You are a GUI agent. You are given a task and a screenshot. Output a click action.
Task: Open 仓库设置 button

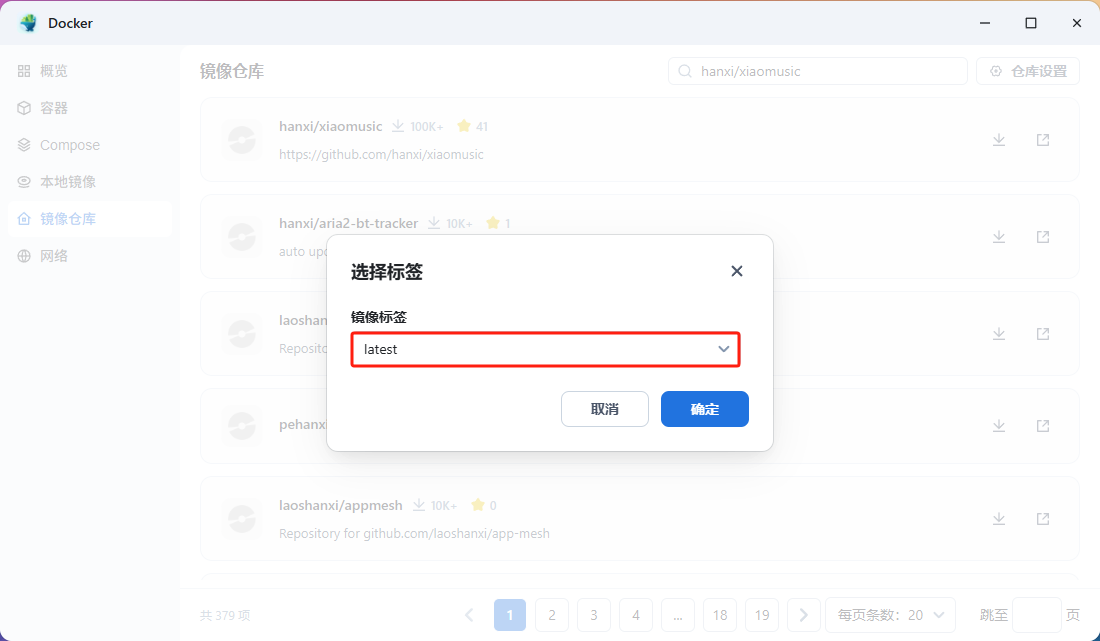coord(1028,71)
